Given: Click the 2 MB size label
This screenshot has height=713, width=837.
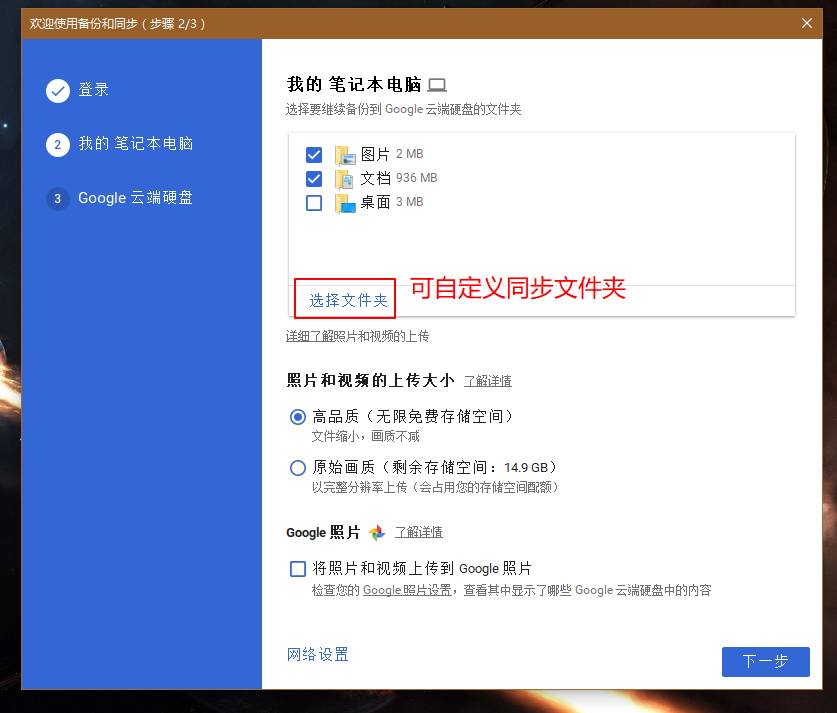Looking at the screenshot, I should (409, 154).
